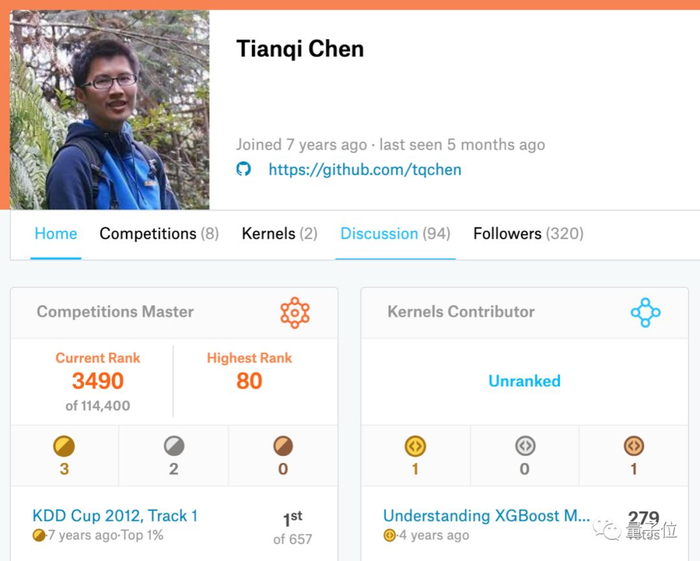The image size is (700, 561).
Task: Open the Kernels tab
Action: click(x=279, y=234)
